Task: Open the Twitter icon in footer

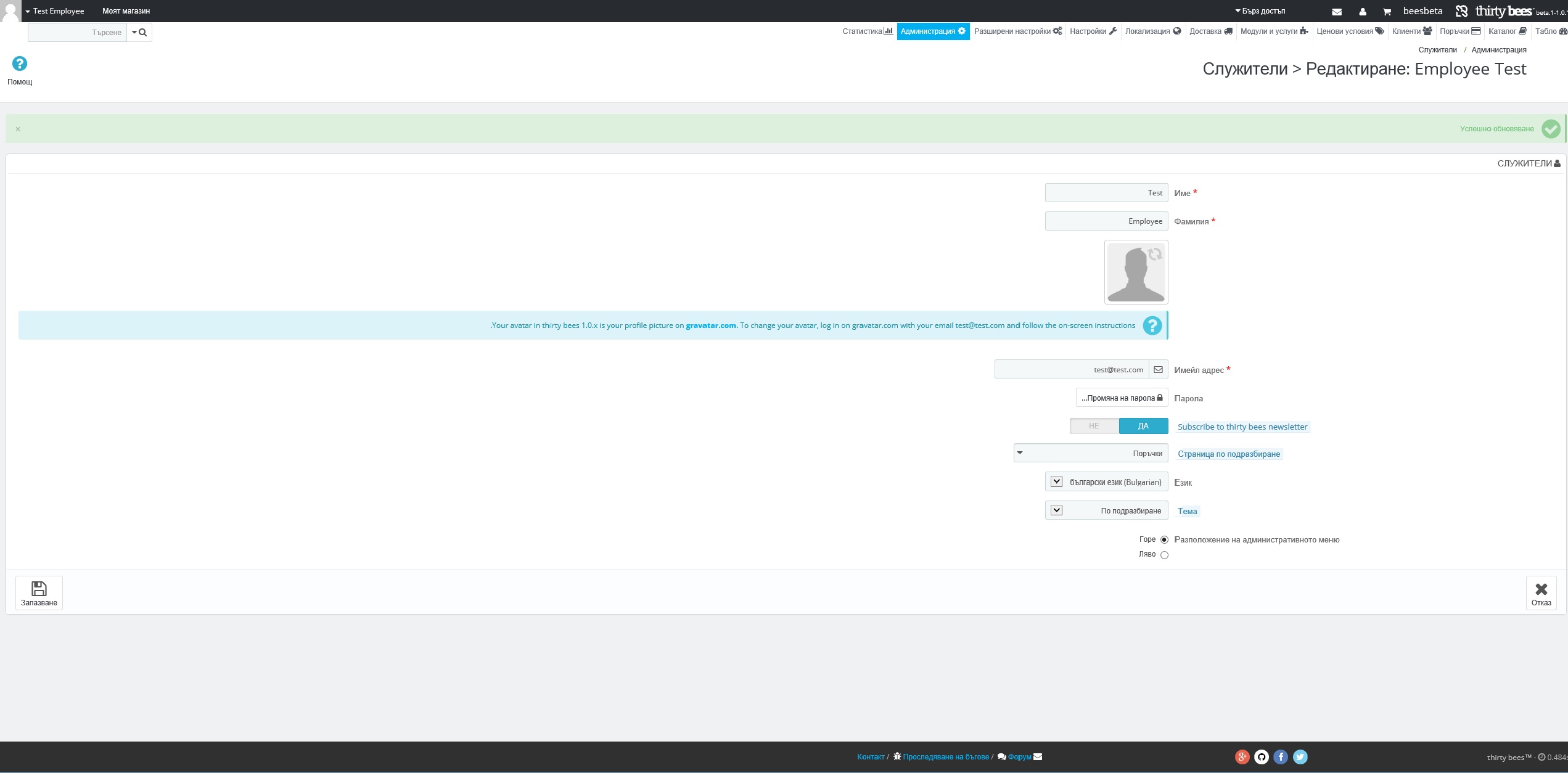Action: coord(1300,757)
